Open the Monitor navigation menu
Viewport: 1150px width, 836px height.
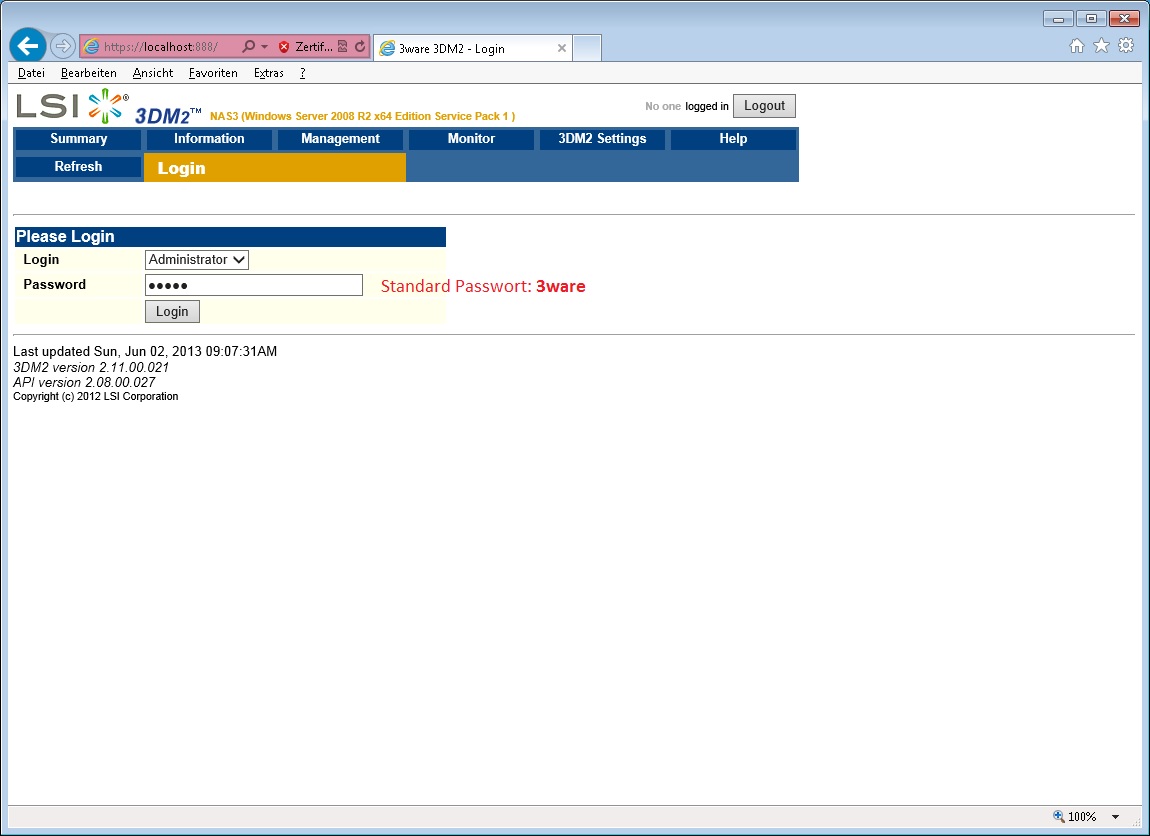tap(471, 139)
